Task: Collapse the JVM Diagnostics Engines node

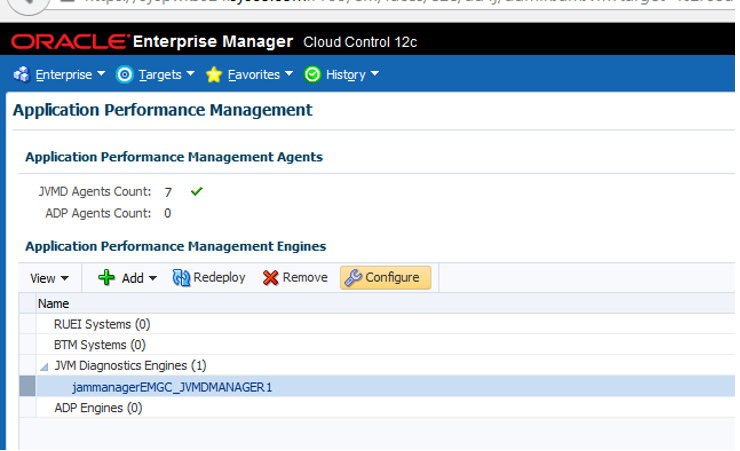Action: (x=44, y=367)
